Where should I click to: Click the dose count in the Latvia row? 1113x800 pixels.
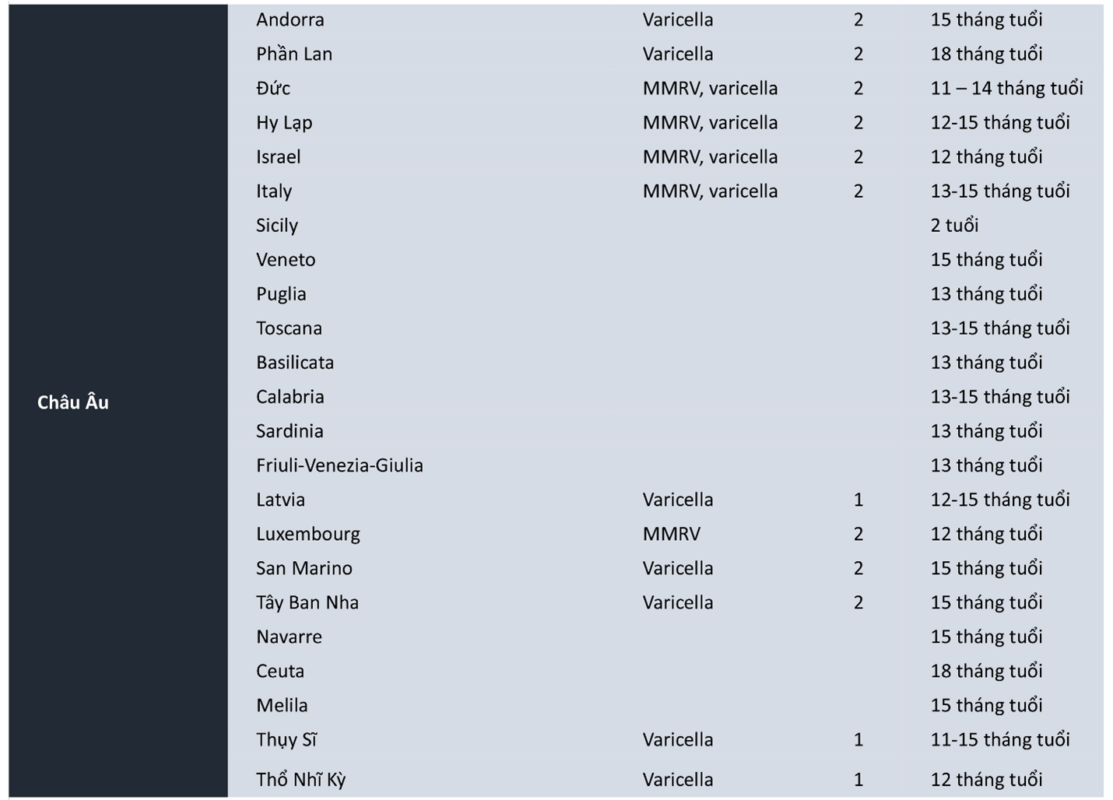858,499
